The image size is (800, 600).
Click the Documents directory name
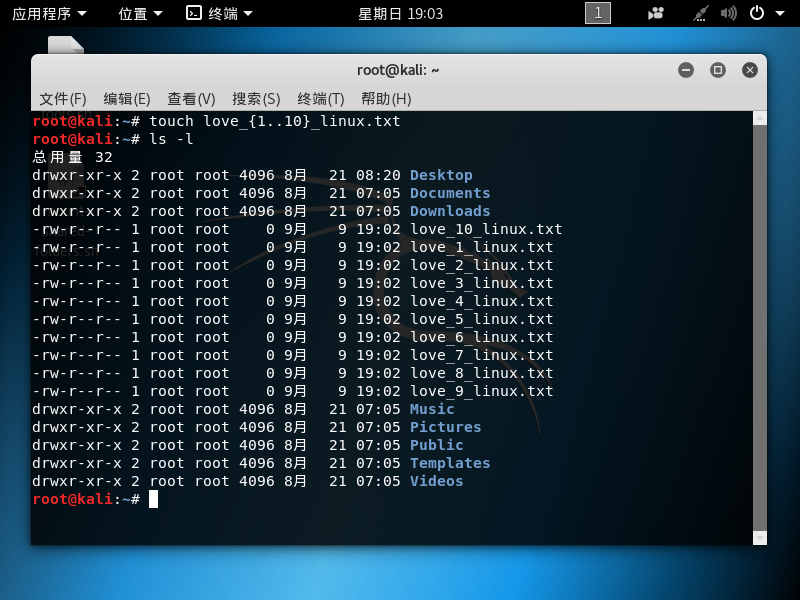click(x=450, y=193)
